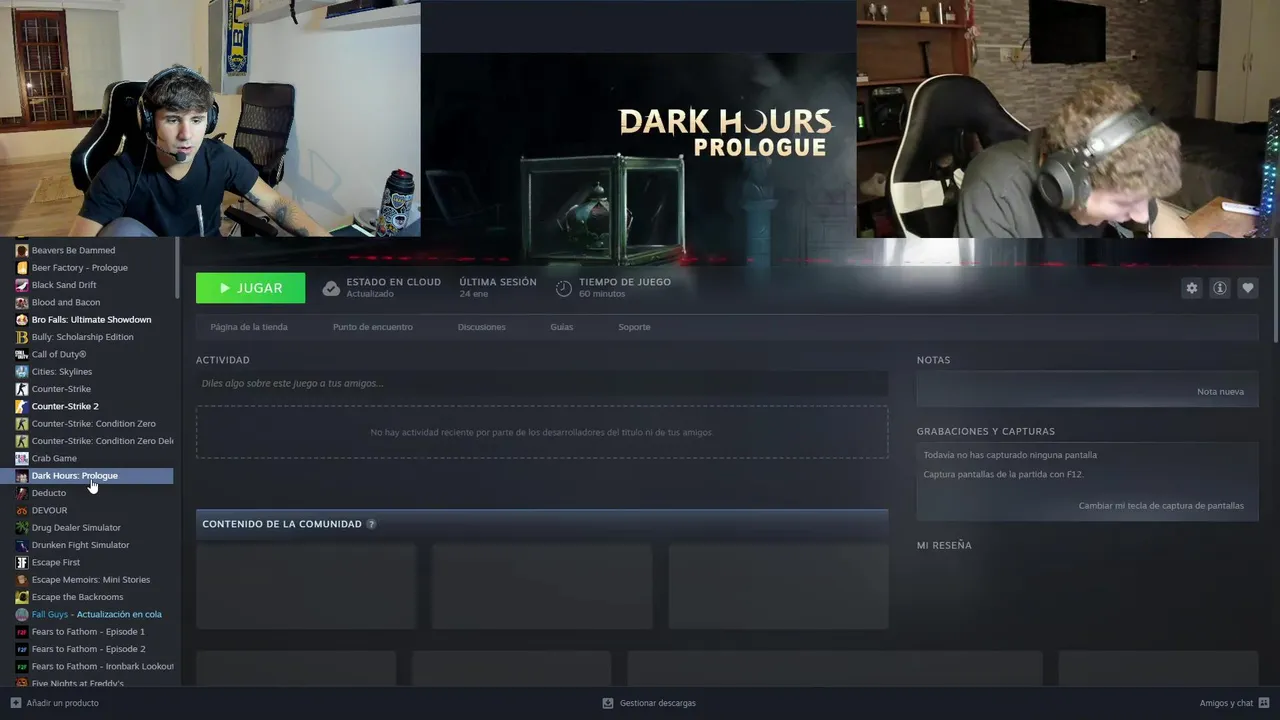Click the community content help icon
Viewport: 1280px width, 720px height.
pos(371,524)
